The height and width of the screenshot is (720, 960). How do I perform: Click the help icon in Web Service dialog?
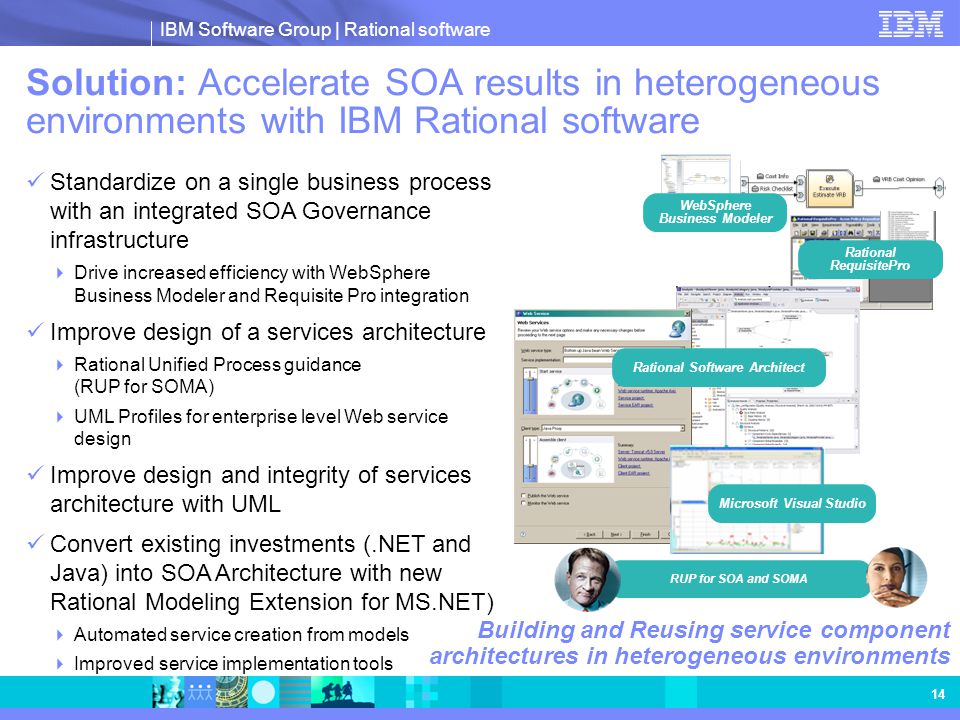click(x=523, y=534)
